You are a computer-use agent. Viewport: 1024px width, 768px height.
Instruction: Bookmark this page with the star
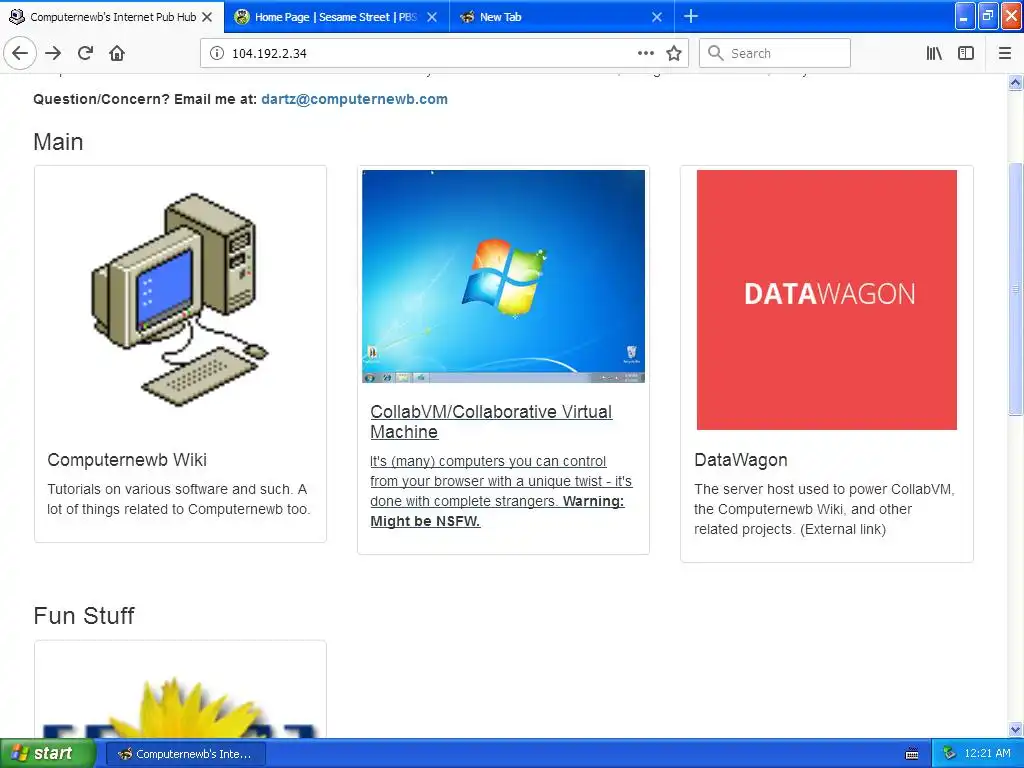point(674,54)
